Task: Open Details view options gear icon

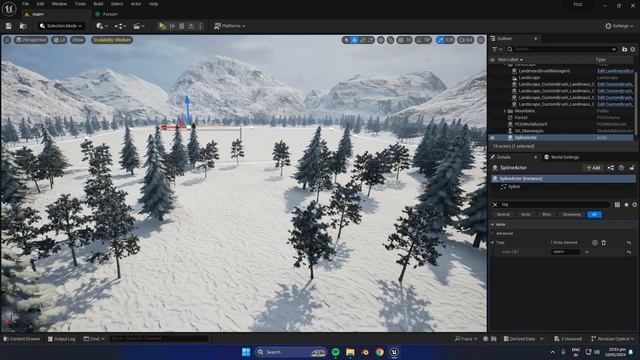Action: (x=634, y=205)
